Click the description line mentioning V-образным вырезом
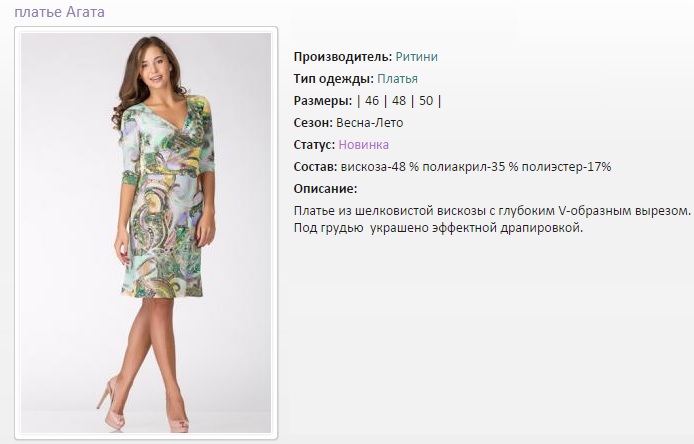The width and height of the screenshot is (694, 444). [492, 210]
